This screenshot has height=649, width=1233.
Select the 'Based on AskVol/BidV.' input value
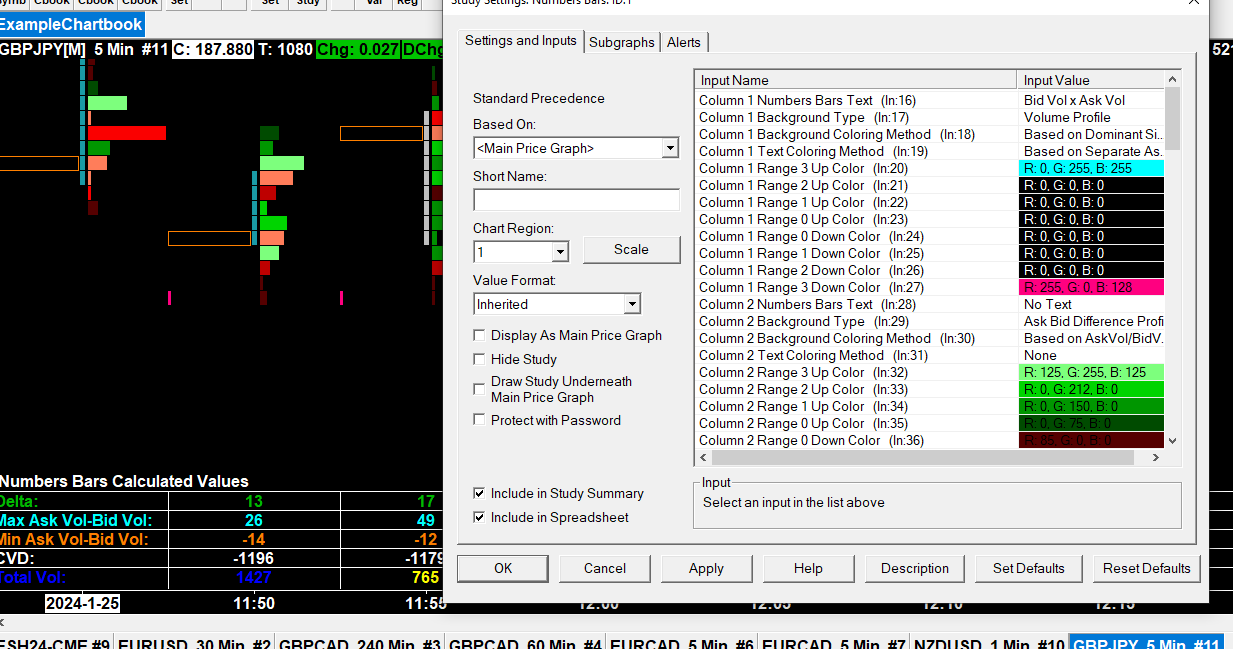click(x=1090, y=338)
